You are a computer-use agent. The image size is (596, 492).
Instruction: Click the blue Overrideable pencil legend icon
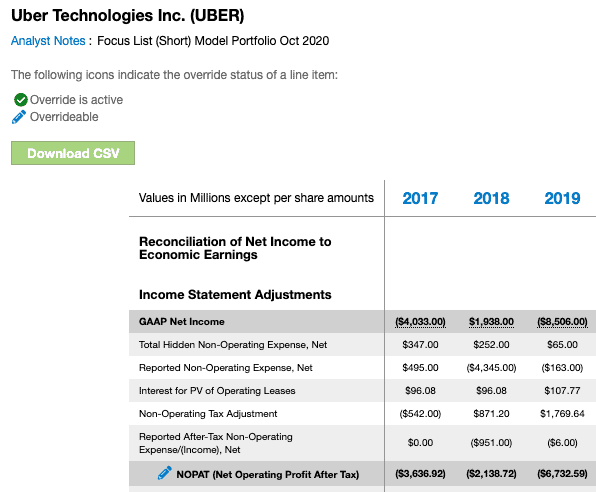[19, 117]
